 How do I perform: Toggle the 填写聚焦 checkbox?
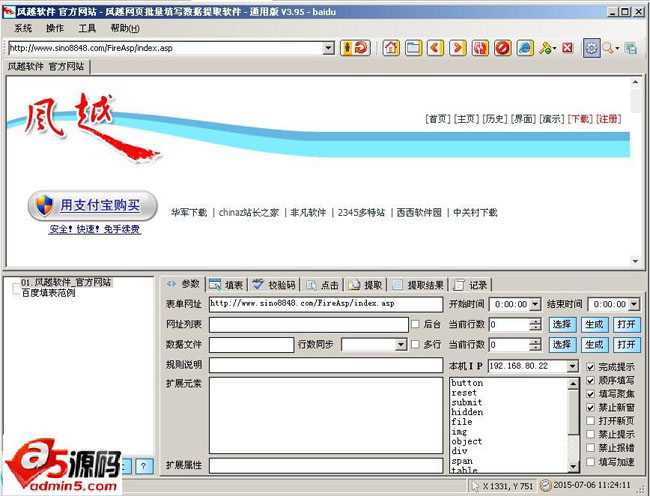pos(591,394)
